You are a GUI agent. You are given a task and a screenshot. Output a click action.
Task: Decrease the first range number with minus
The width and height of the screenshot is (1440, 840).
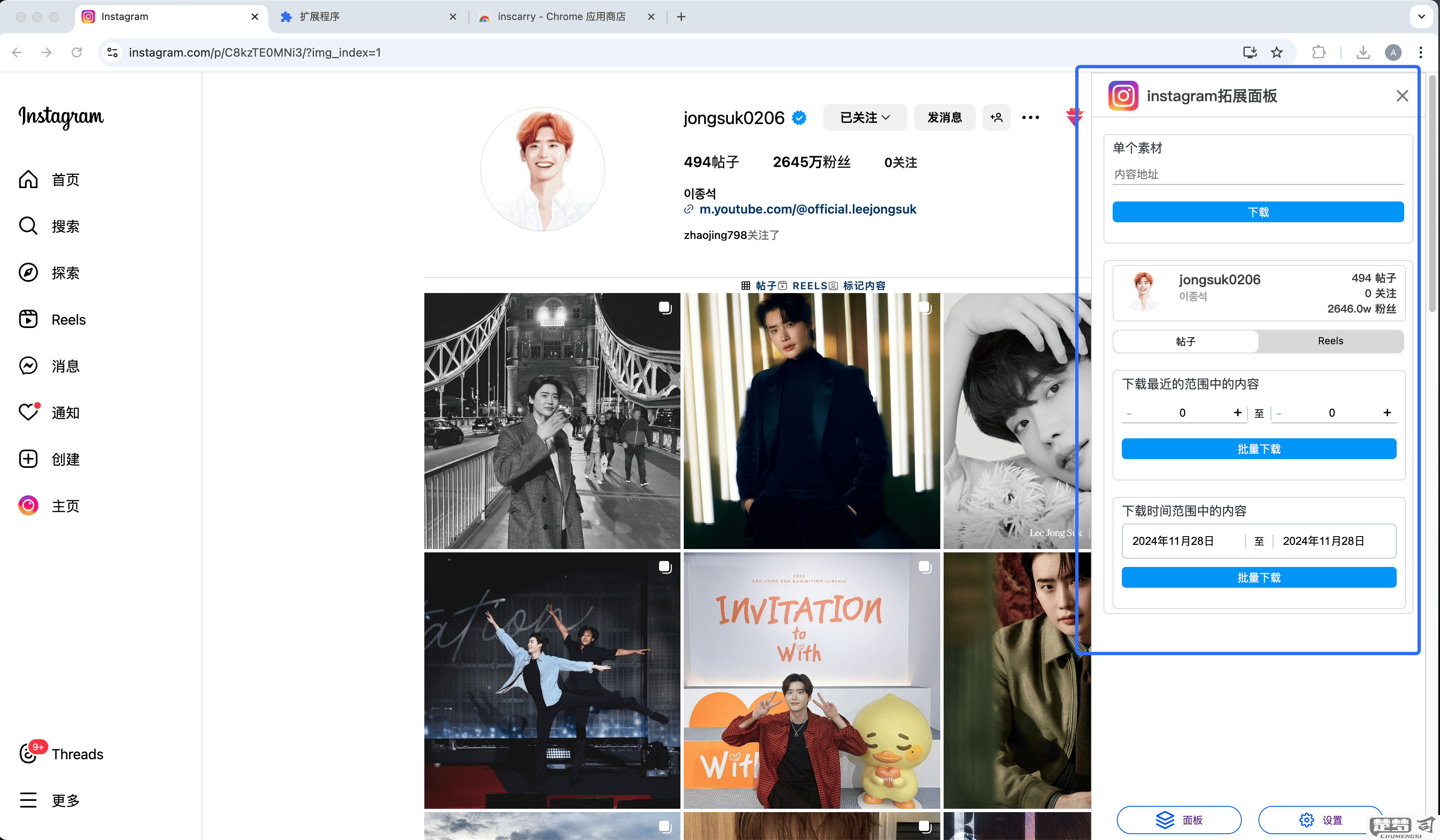(1129, 413)
